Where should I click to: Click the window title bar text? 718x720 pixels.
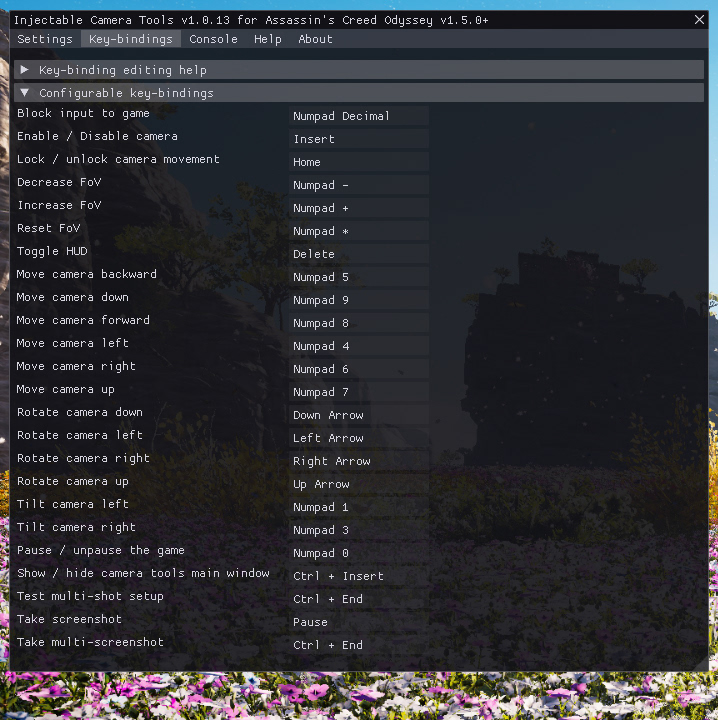click(251, 20)
